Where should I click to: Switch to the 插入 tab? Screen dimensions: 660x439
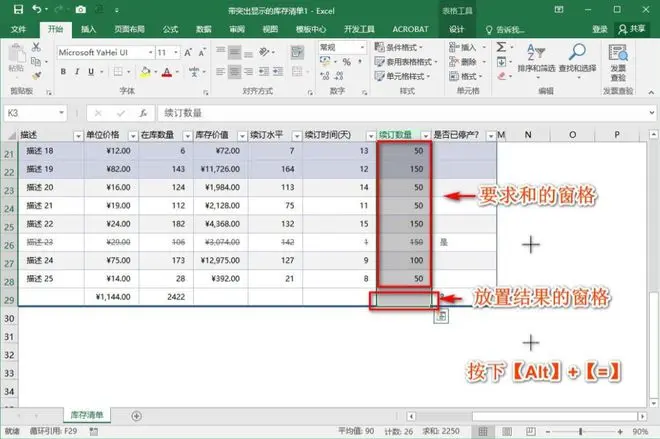(x=88, y=29)
